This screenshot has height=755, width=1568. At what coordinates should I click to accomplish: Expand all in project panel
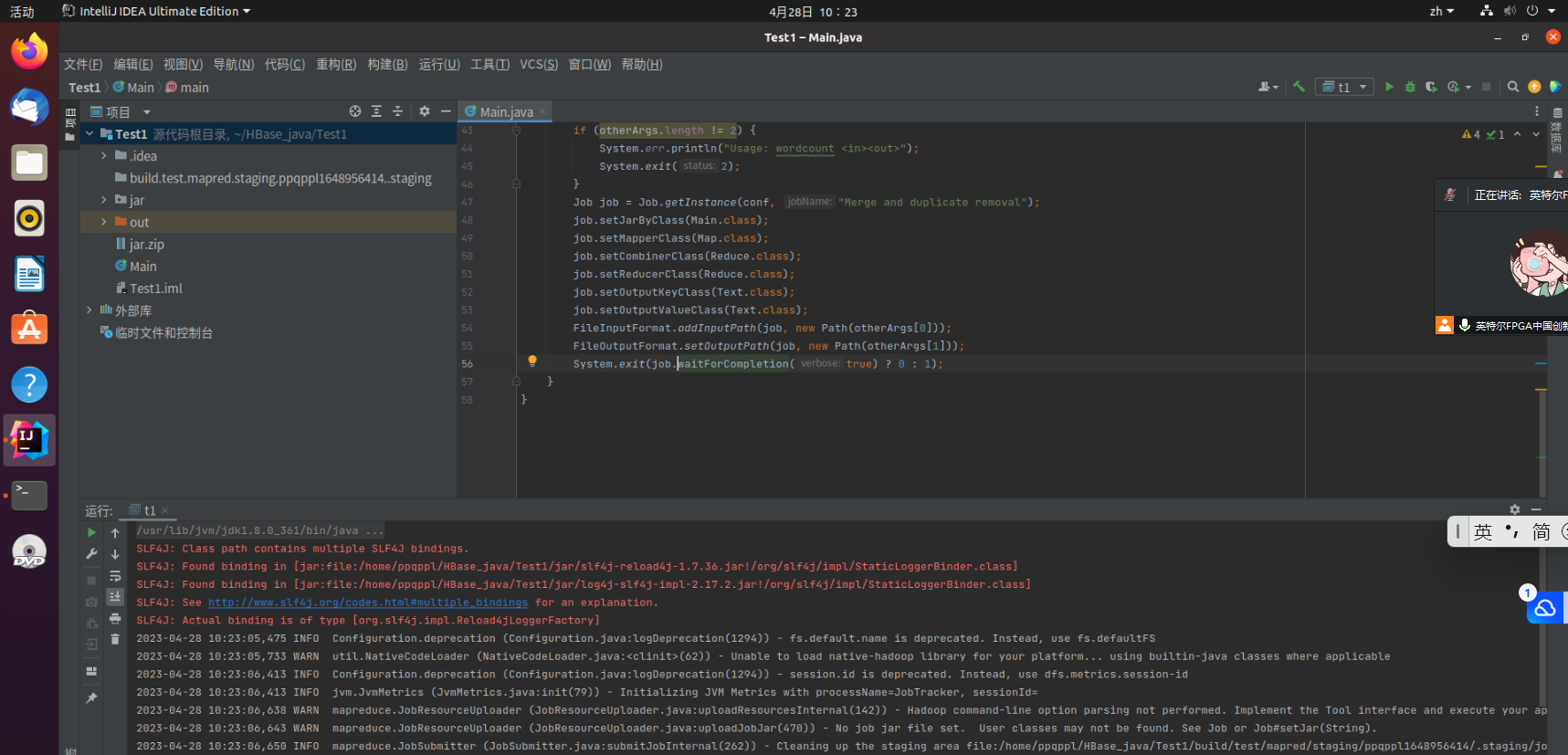pos(376,111)
